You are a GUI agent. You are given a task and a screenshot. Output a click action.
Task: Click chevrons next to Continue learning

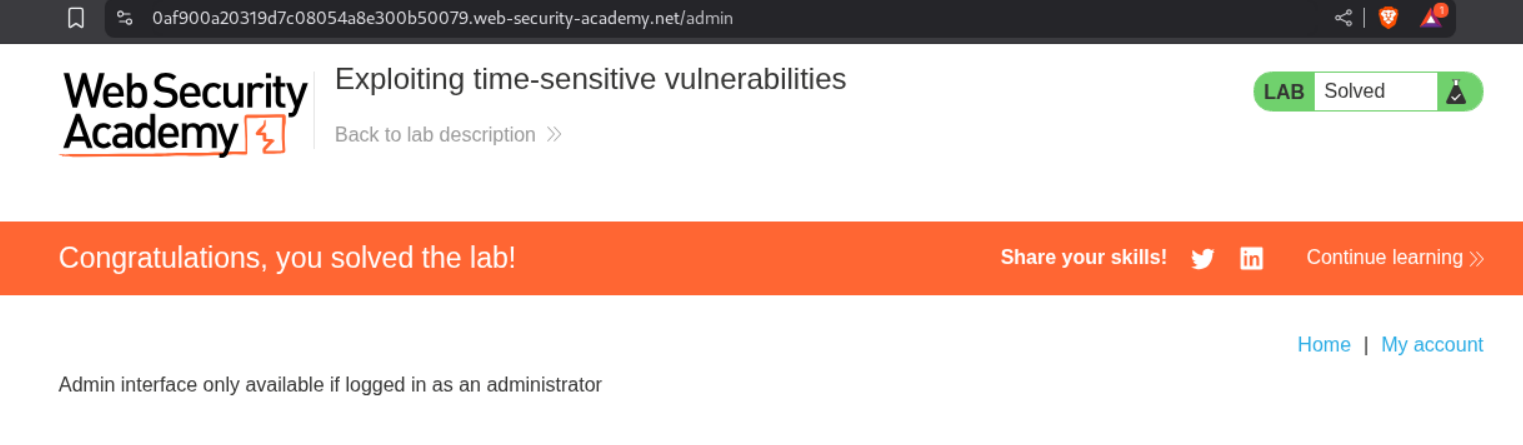[x=1476, y=259]
